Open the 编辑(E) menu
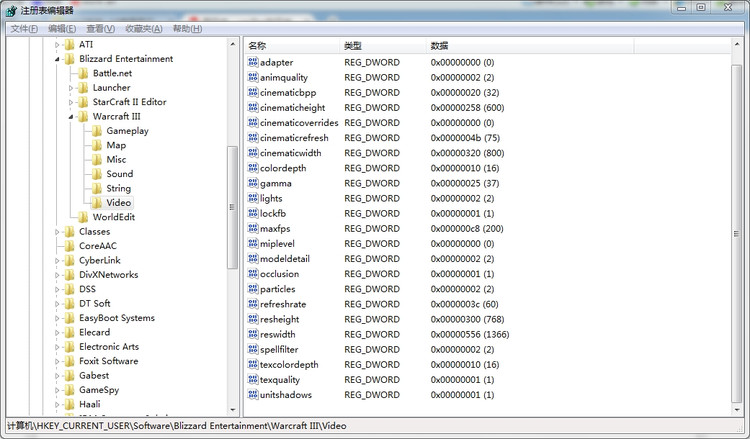750x439 pixels. [x=62, y=29]
